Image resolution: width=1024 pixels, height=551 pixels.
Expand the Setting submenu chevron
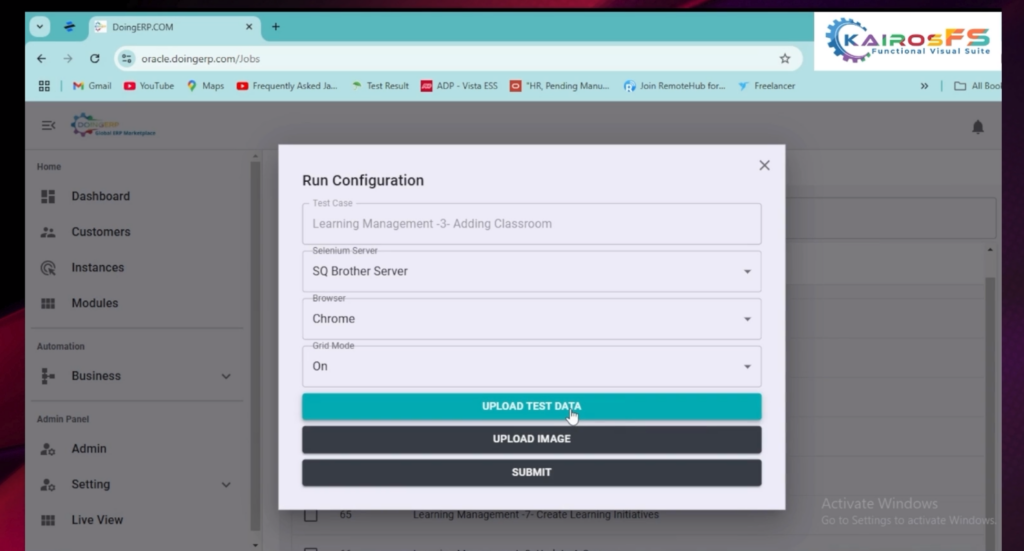[x=226, y=485]
